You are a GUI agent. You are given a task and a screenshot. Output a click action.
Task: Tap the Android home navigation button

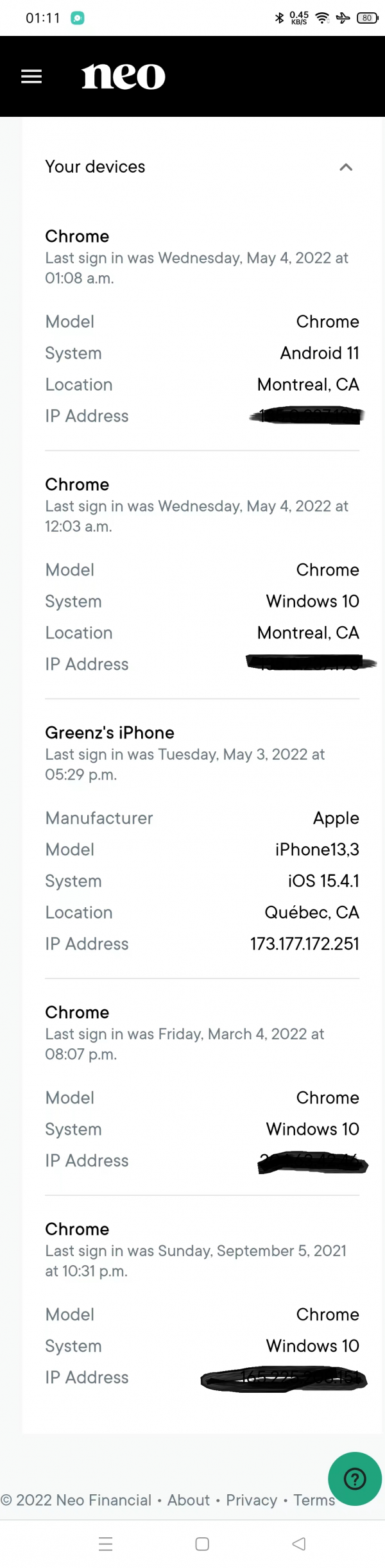(x=202, y=1544)
